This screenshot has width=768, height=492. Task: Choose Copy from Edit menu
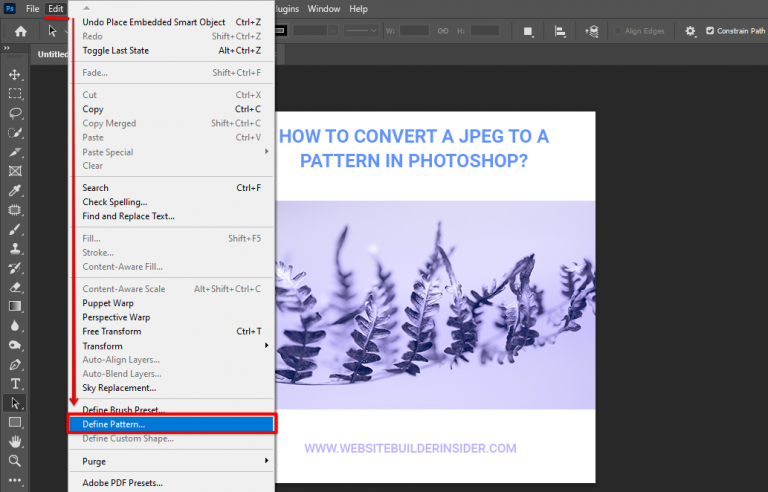click(x=171, y=109)
